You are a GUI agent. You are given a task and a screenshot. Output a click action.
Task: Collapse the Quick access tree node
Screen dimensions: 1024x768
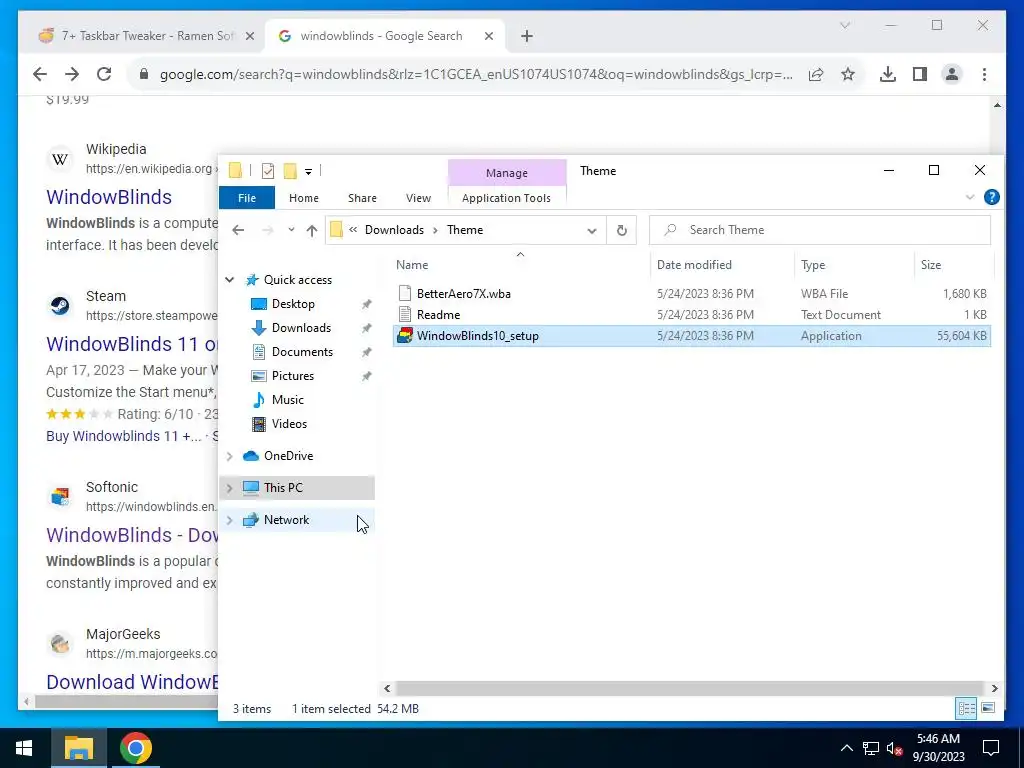coord(229,280)
